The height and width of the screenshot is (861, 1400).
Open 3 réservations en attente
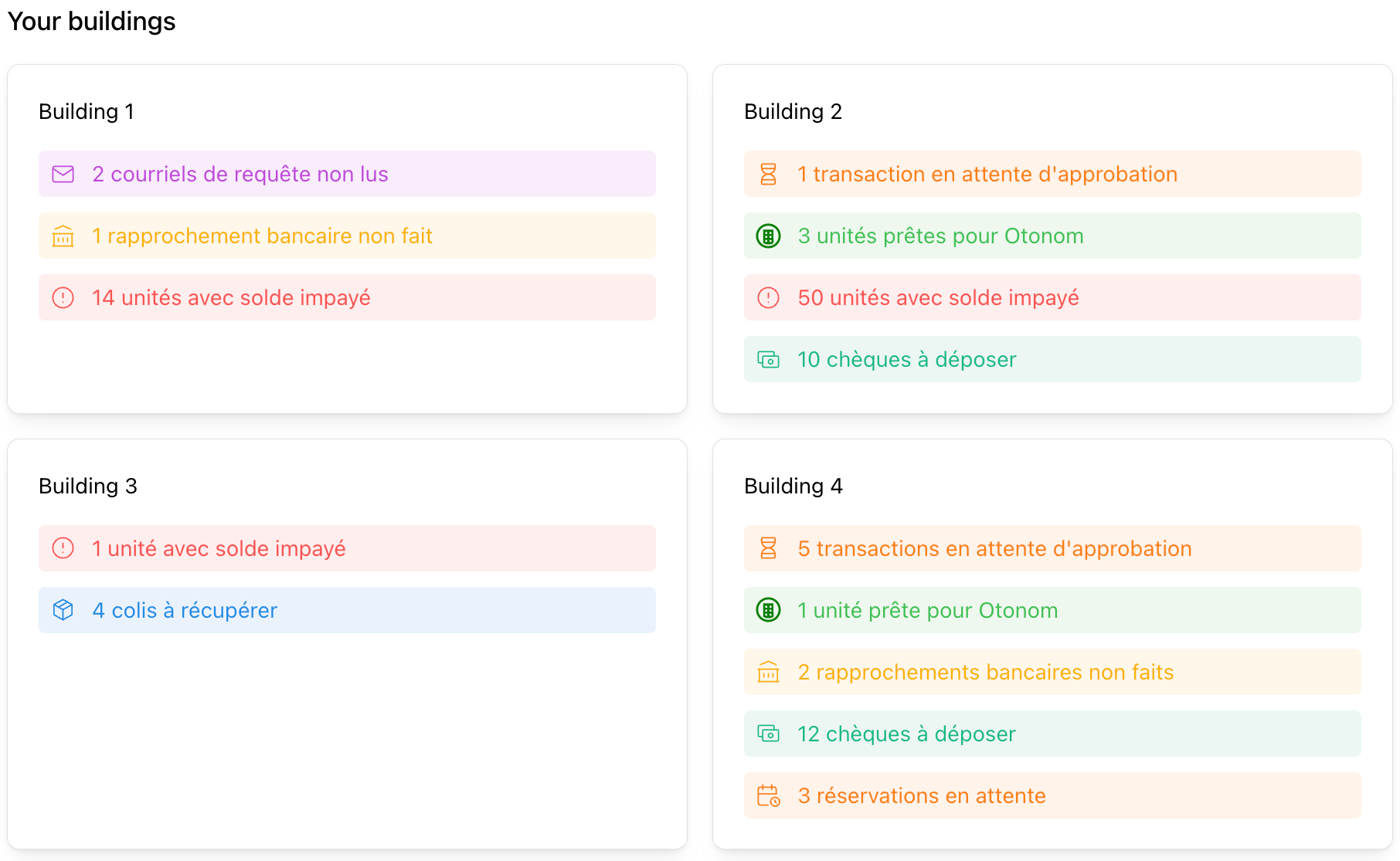(922, 796)
